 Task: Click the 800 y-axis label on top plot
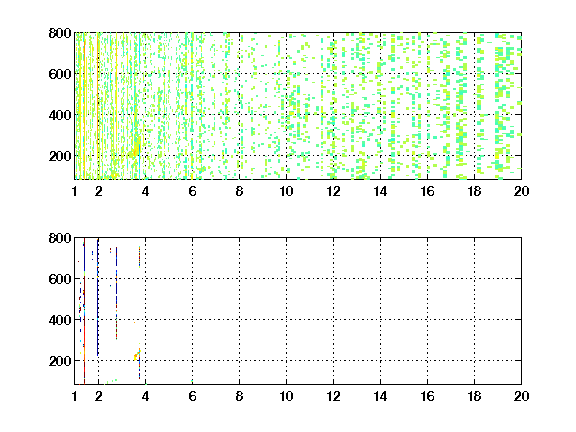click(60, 33)
